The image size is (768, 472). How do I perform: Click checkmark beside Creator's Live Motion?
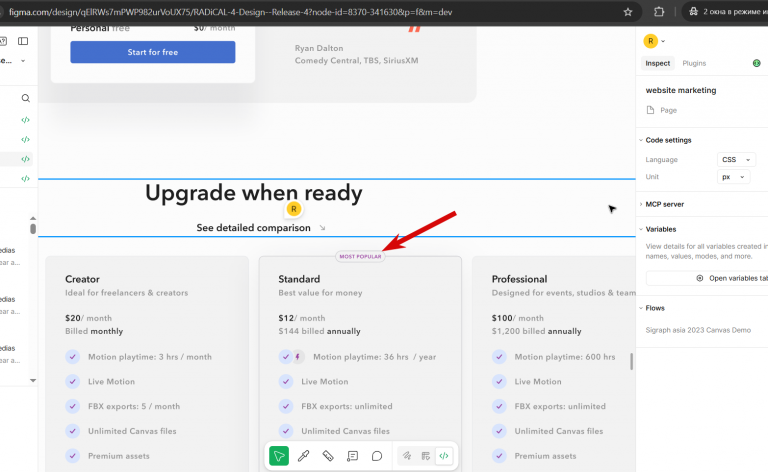click(72, 381)
